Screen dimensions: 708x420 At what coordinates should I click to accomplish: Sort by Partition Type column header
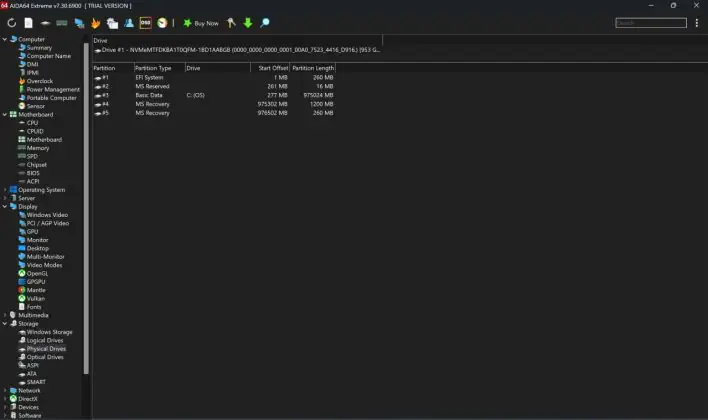point(159,68)
